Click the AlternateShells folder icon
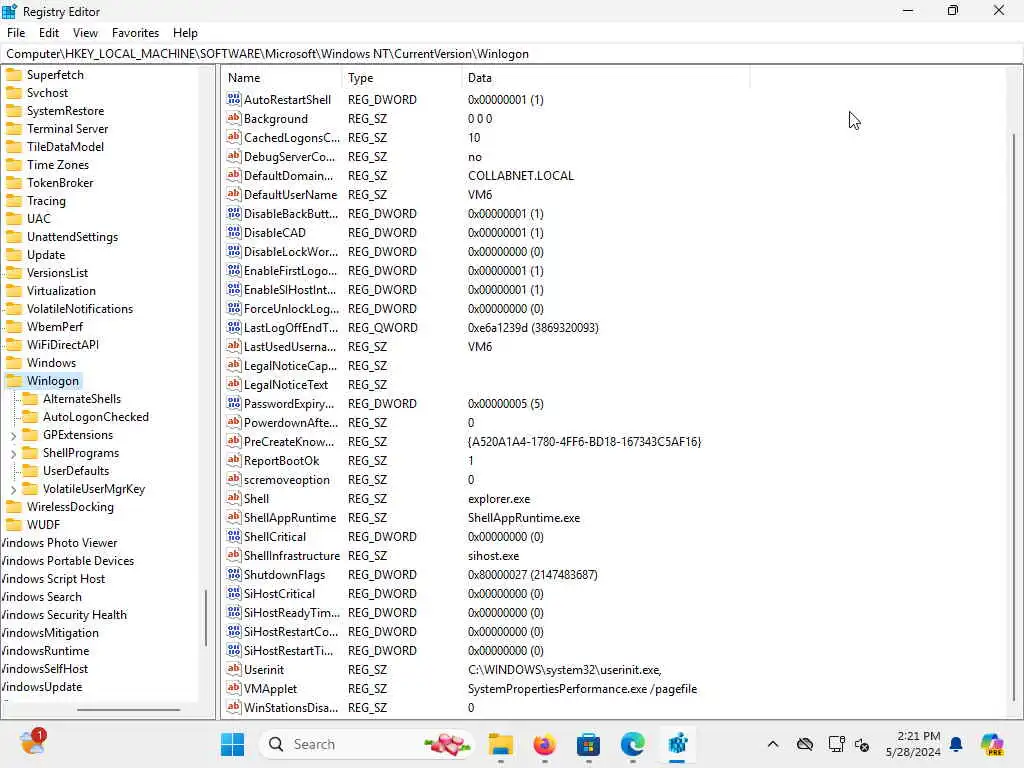 (x=30, y=398)
